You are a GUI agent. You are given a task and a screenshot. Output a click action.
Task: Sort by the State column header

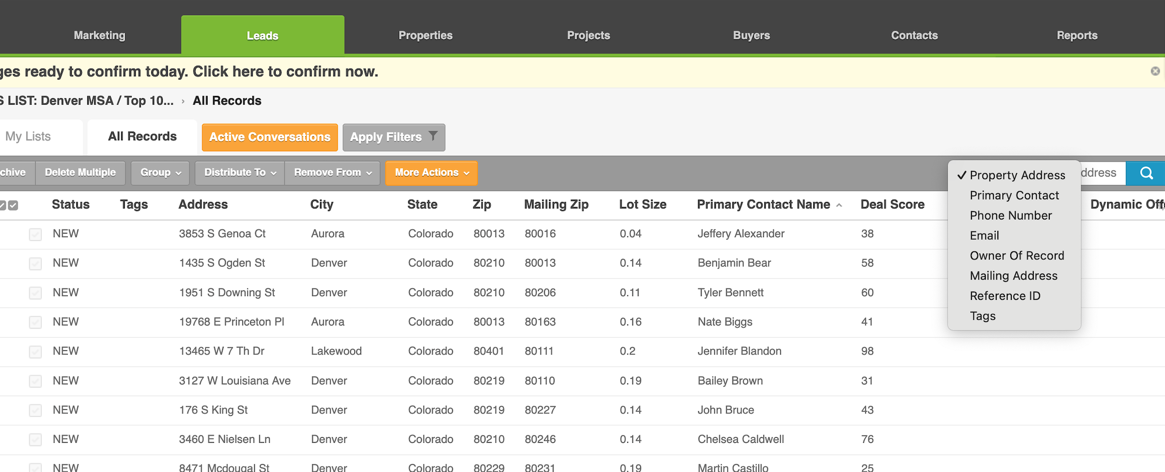[x=422, y=204]
